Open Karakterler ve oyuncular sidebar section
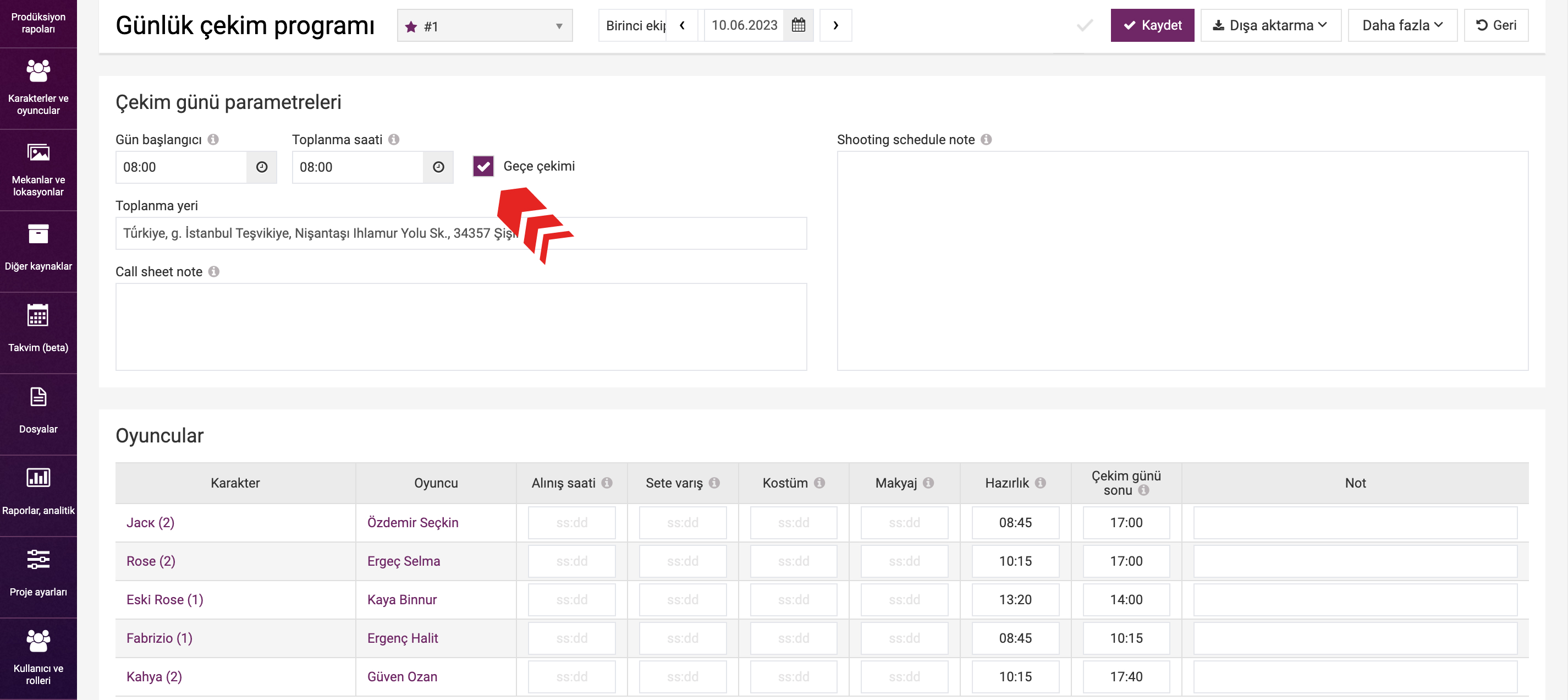 point(38,89)
